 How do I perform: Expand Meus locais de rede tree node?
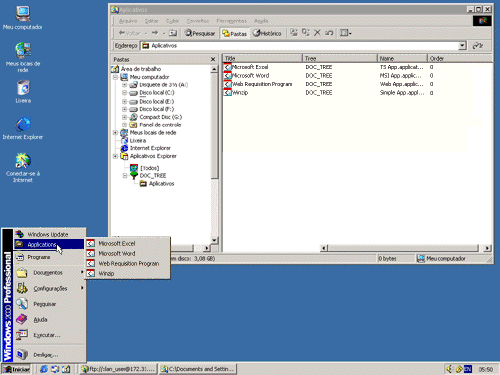[x=115, y=133]
